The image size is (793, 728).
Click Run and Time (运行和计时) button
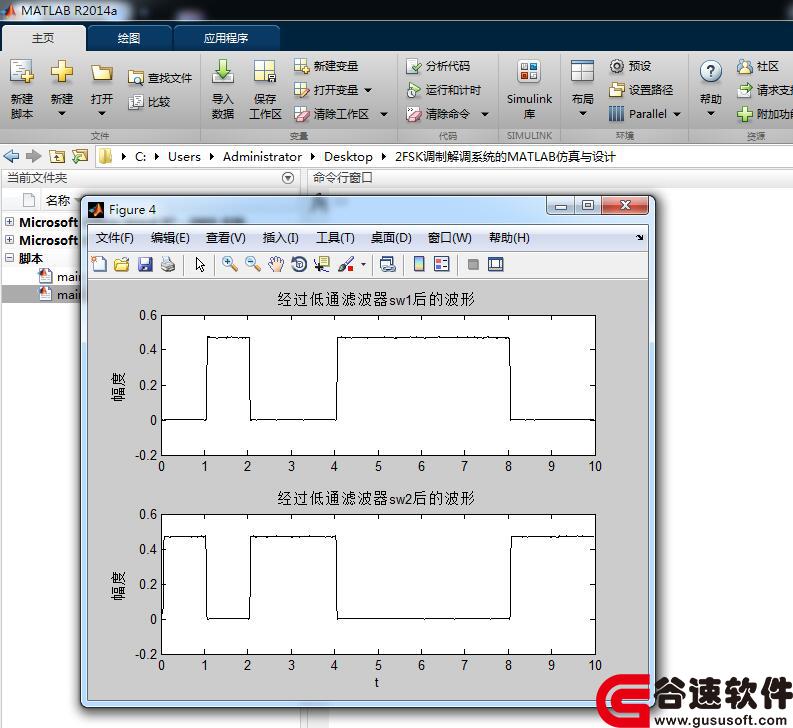coord(444,90)
